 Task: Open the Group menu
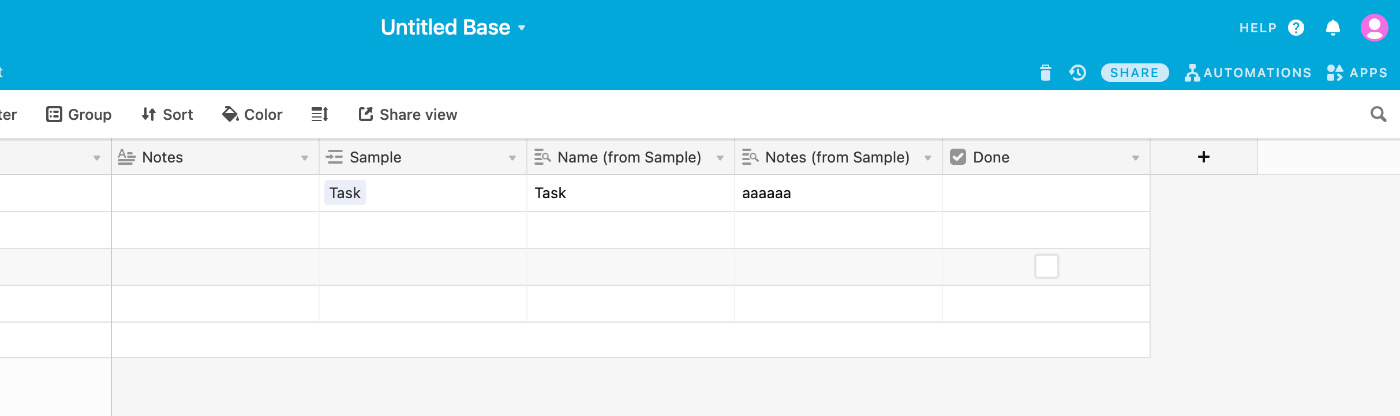pyautogui.click(x=79, y=115)
